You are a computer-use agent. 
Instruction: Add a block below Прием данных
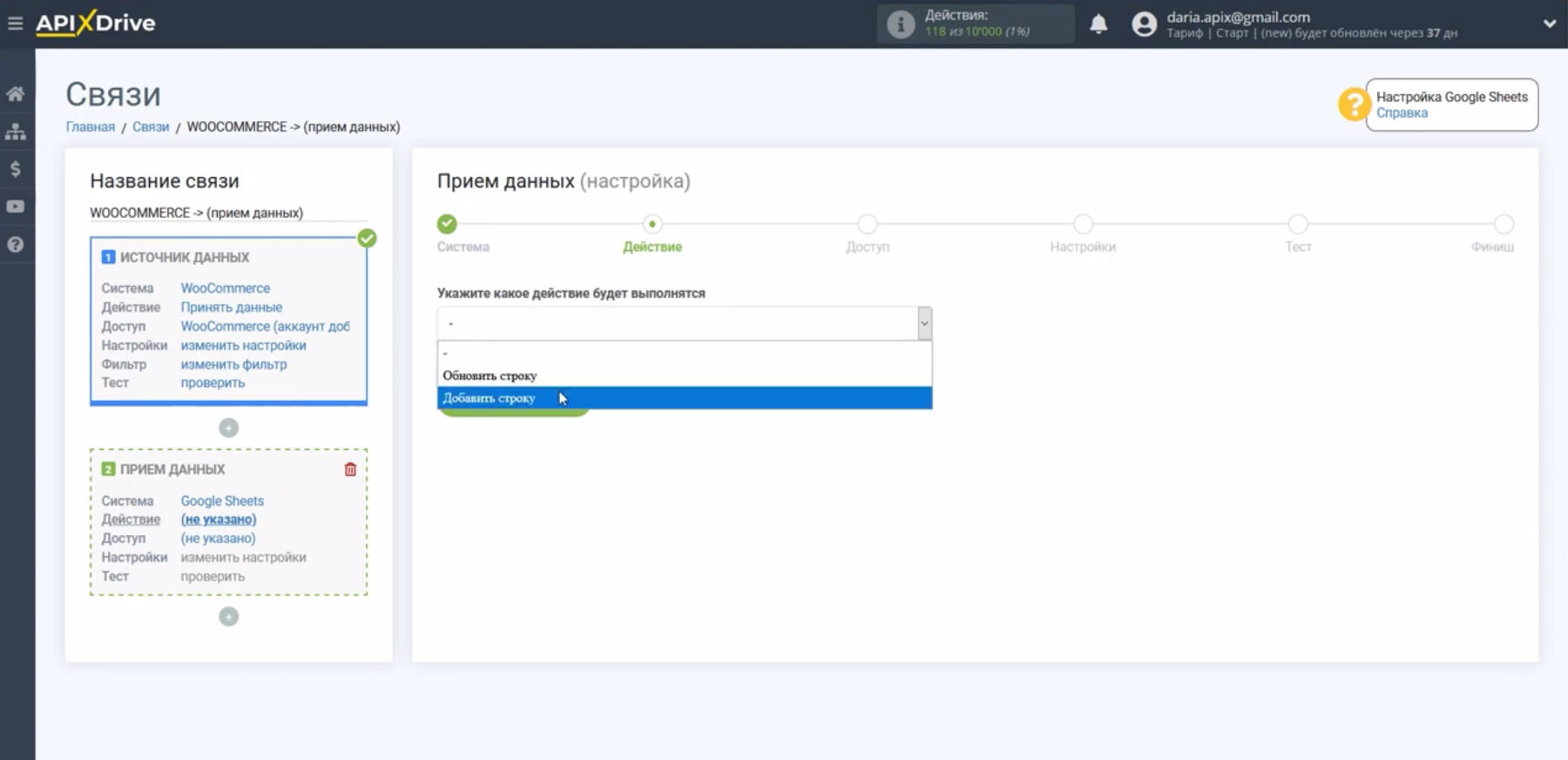point(228,617)
